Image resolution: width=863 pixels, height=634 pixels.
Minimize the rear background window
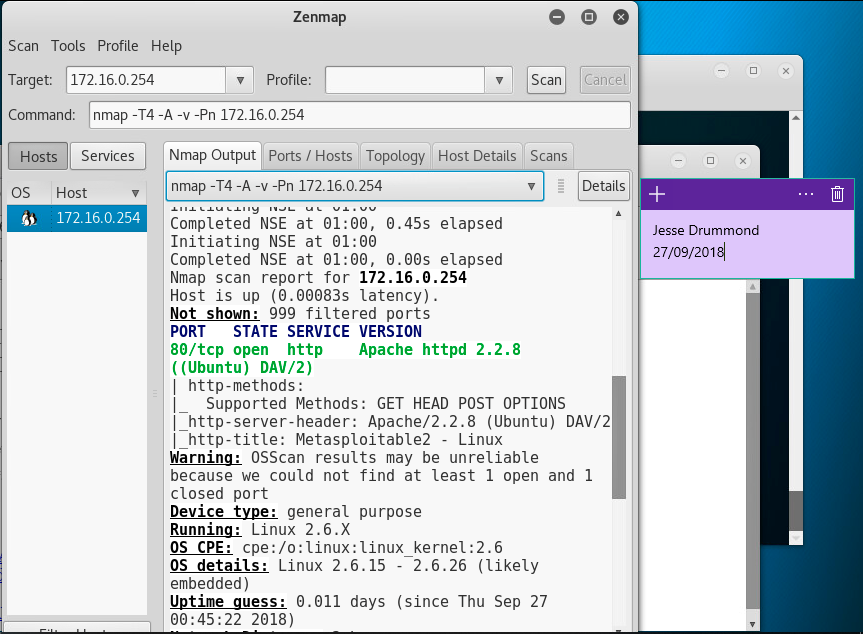click(x=722, y=70)
